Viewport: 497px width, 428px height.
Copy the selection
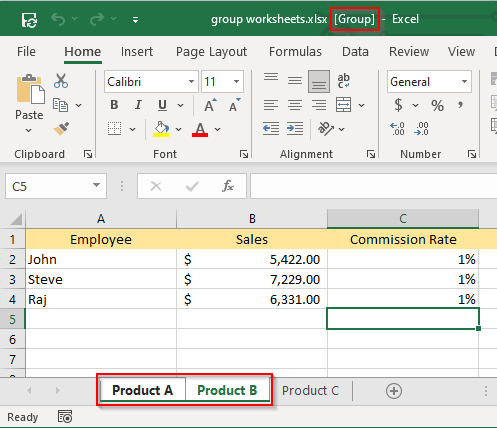click(x=60, y=105)
